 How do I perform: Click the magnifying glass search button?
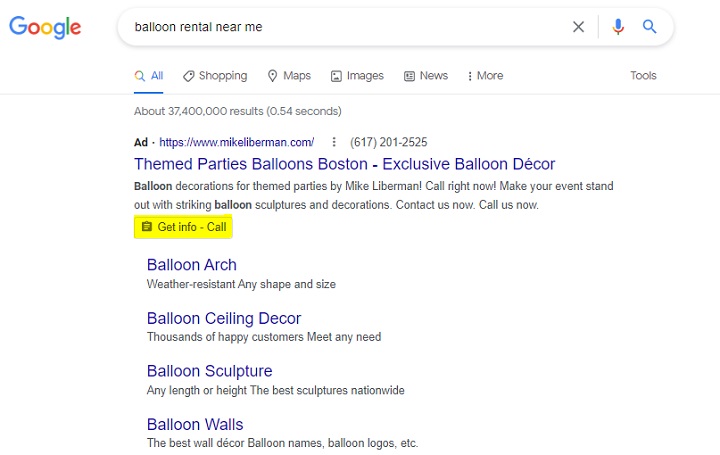click(x=650, y=27)
